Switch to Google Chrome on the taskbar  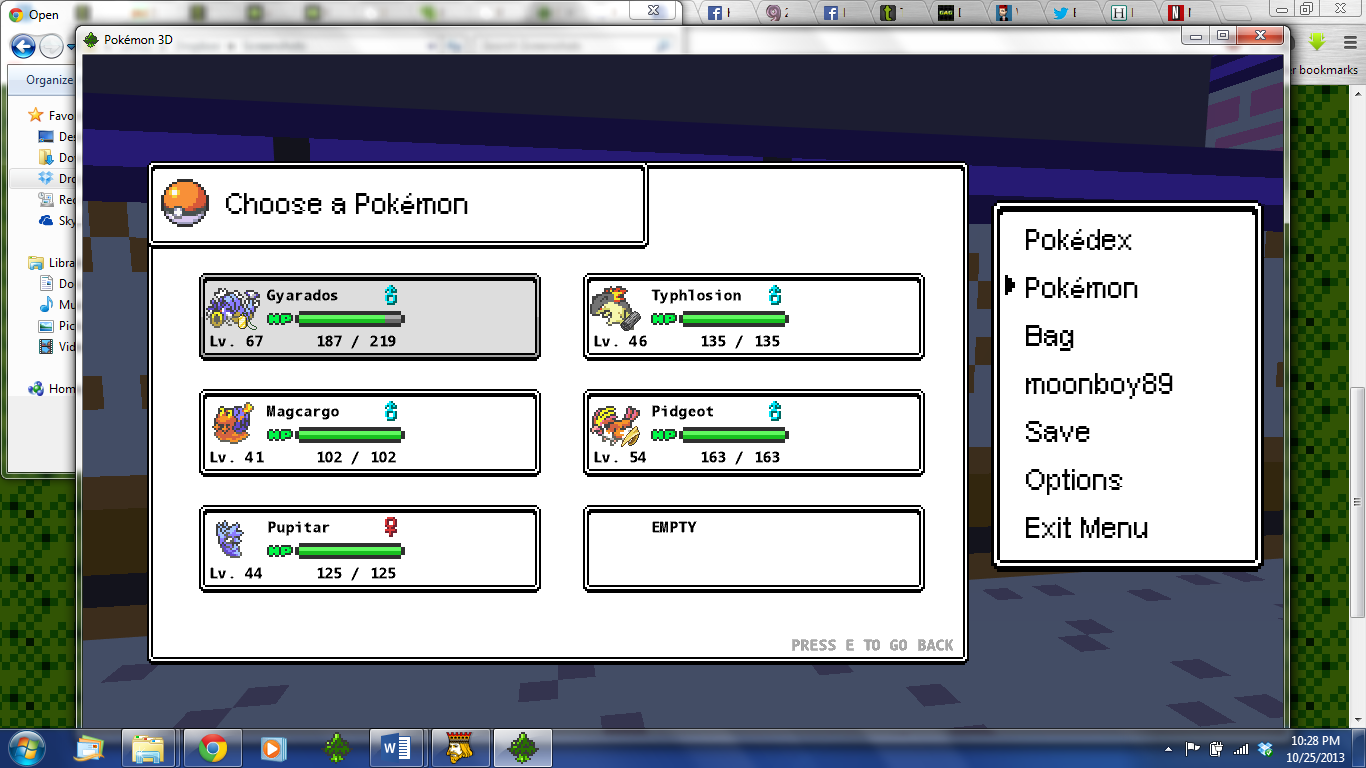tap(212, 748)
